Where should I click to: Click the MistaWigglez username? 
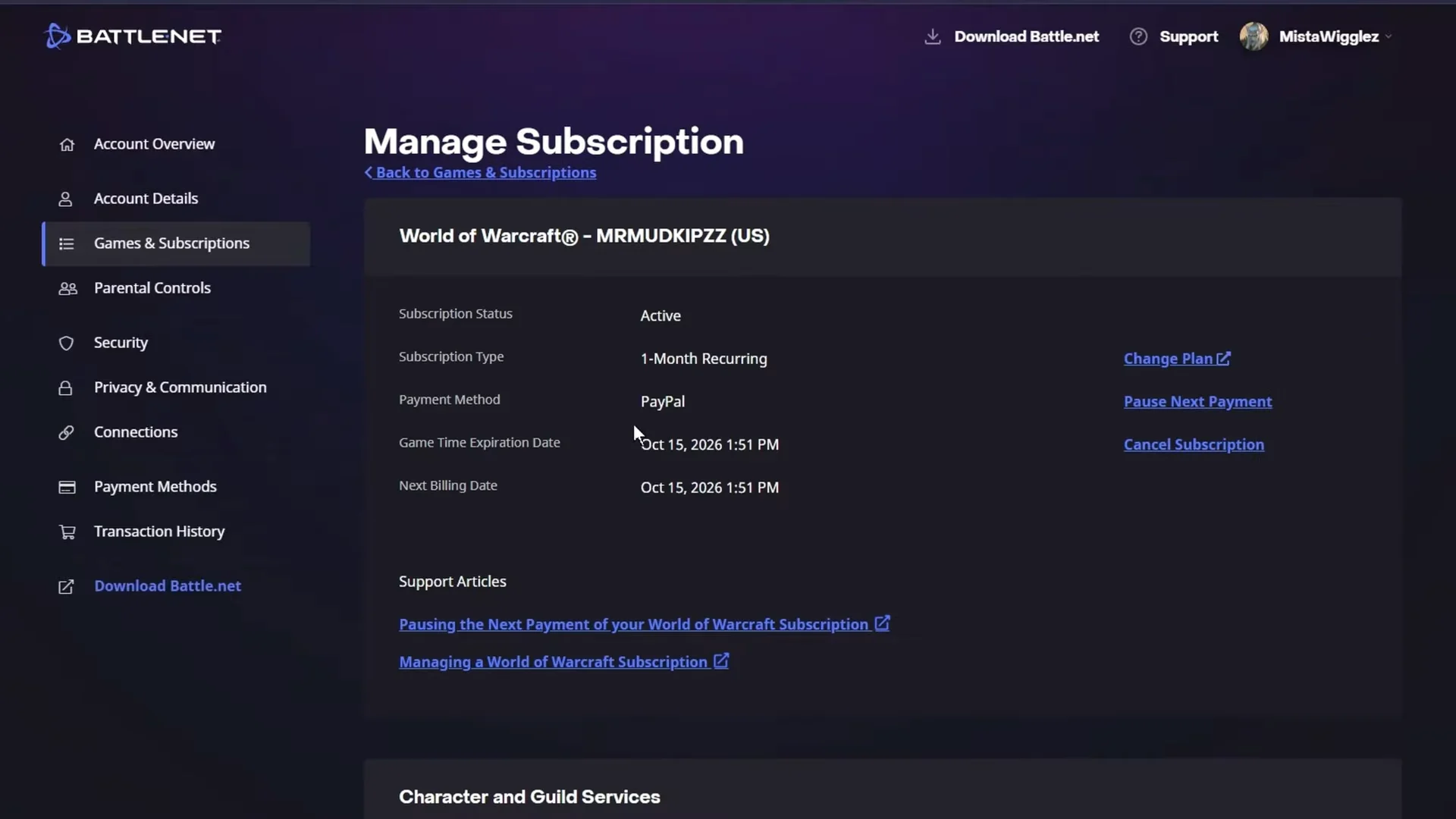(1329, 36)
